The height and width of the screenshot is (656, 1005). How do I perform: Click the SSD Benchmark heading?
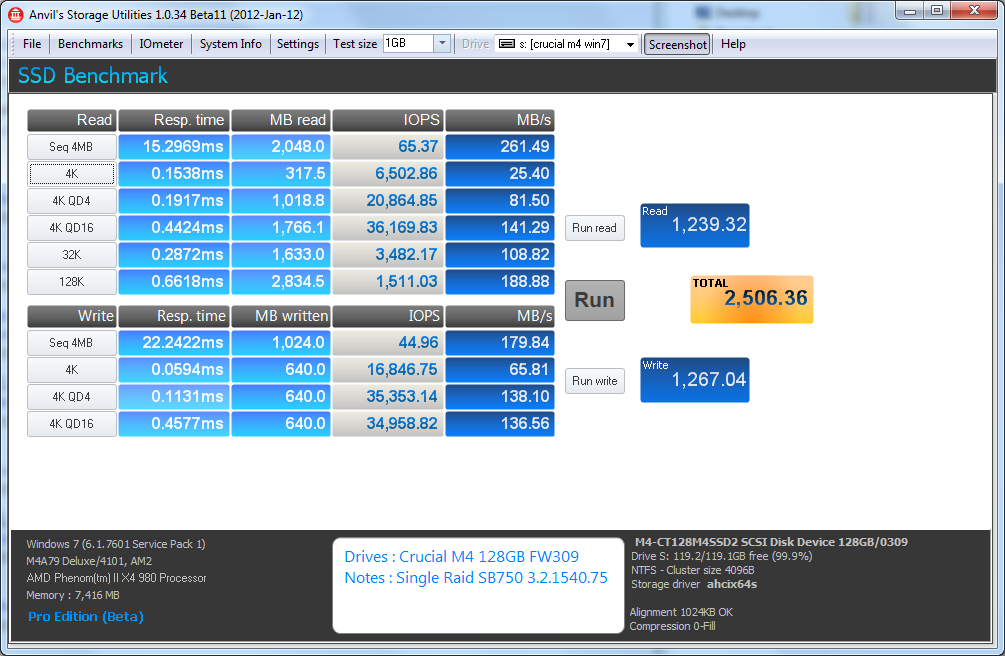tap(93, 76)
